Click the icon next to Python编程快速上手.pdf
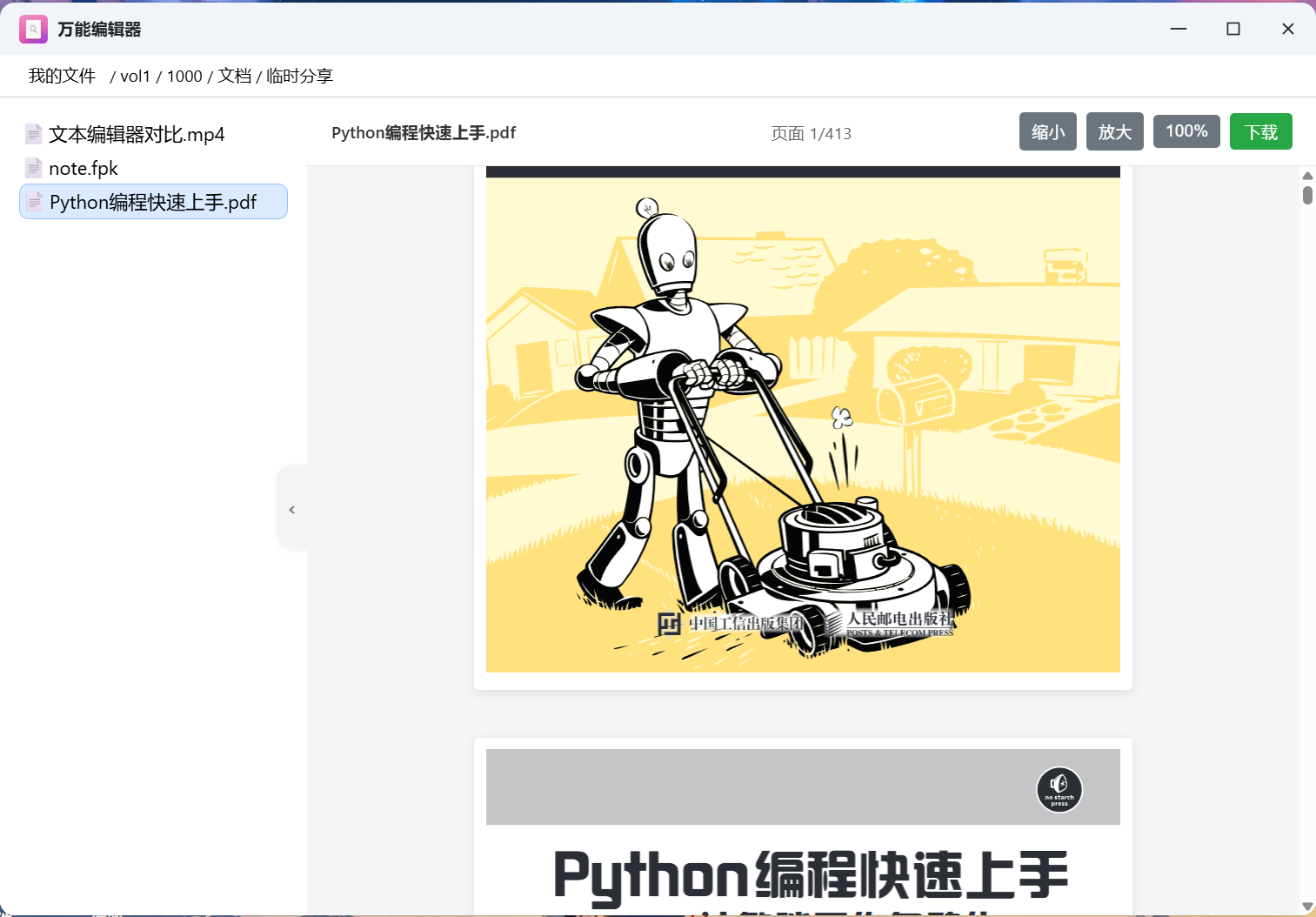 (34, 201)
